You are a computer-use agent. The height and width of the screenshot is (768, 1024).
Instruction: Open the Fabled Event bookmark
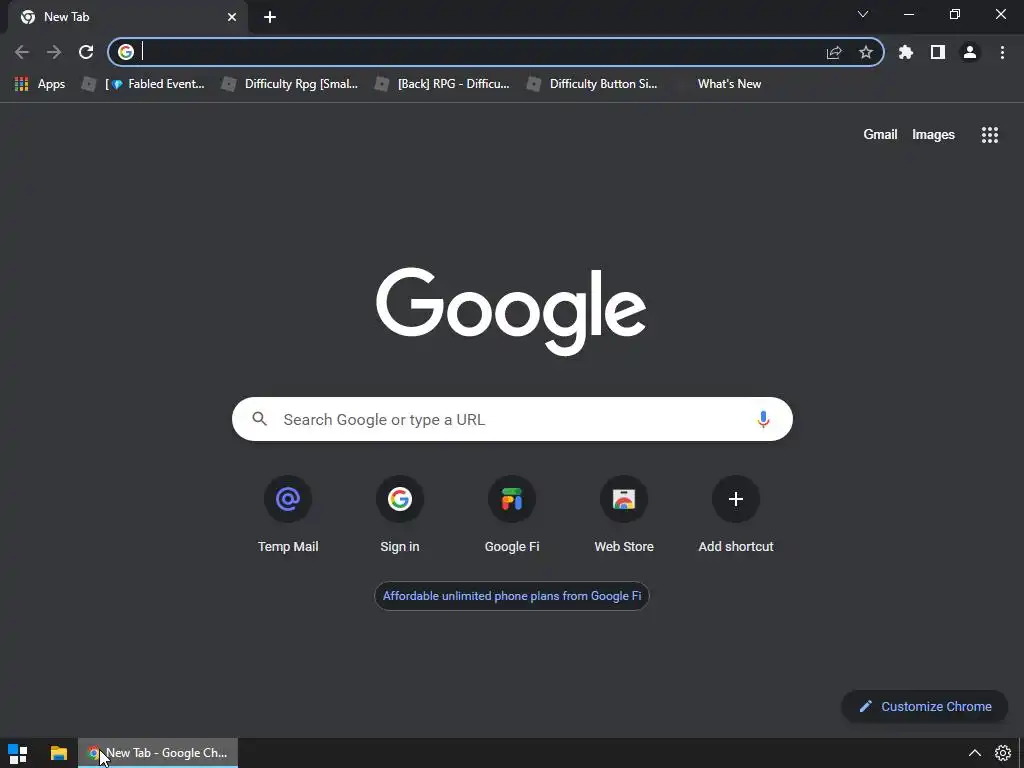[143, 84]
